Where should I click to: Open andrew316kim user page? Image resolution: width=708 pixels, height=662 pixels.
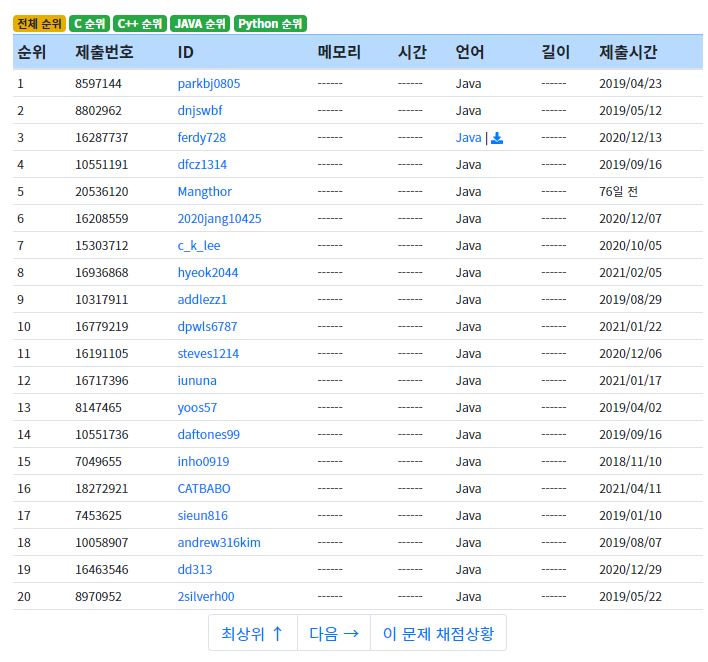219,543
